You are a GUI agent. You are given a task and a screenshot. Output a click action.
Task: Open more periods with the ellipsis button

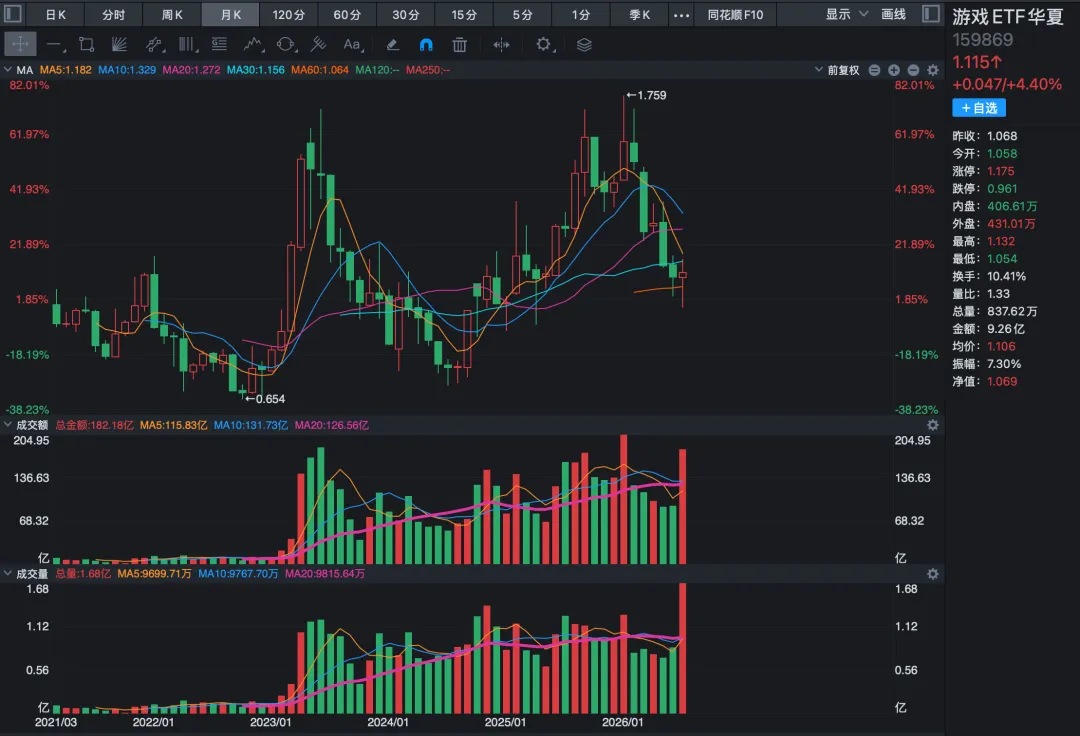[681, 14]
